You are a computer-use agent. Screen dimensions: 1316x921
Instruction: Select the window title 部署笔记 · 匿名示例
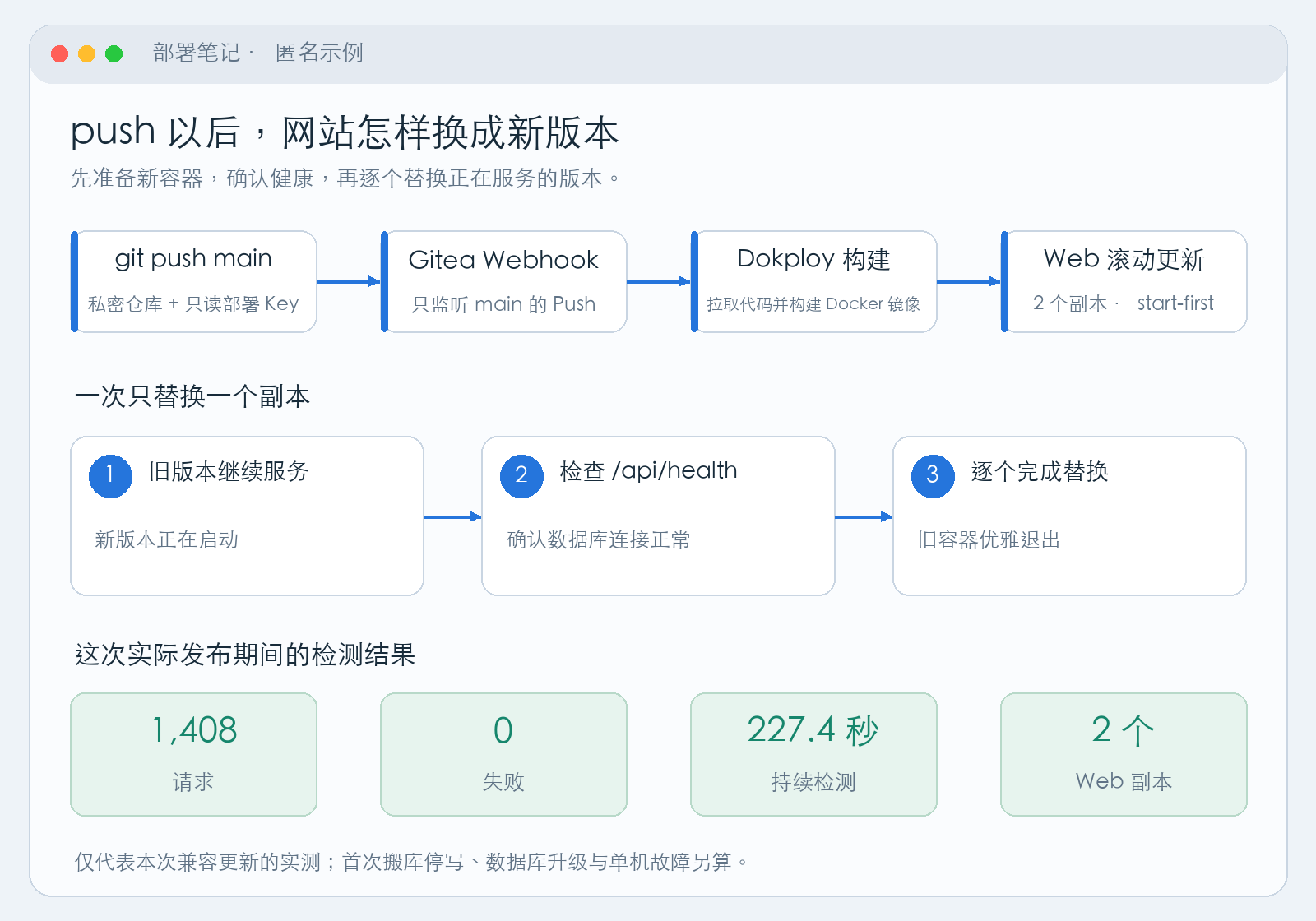click(257, 53)
